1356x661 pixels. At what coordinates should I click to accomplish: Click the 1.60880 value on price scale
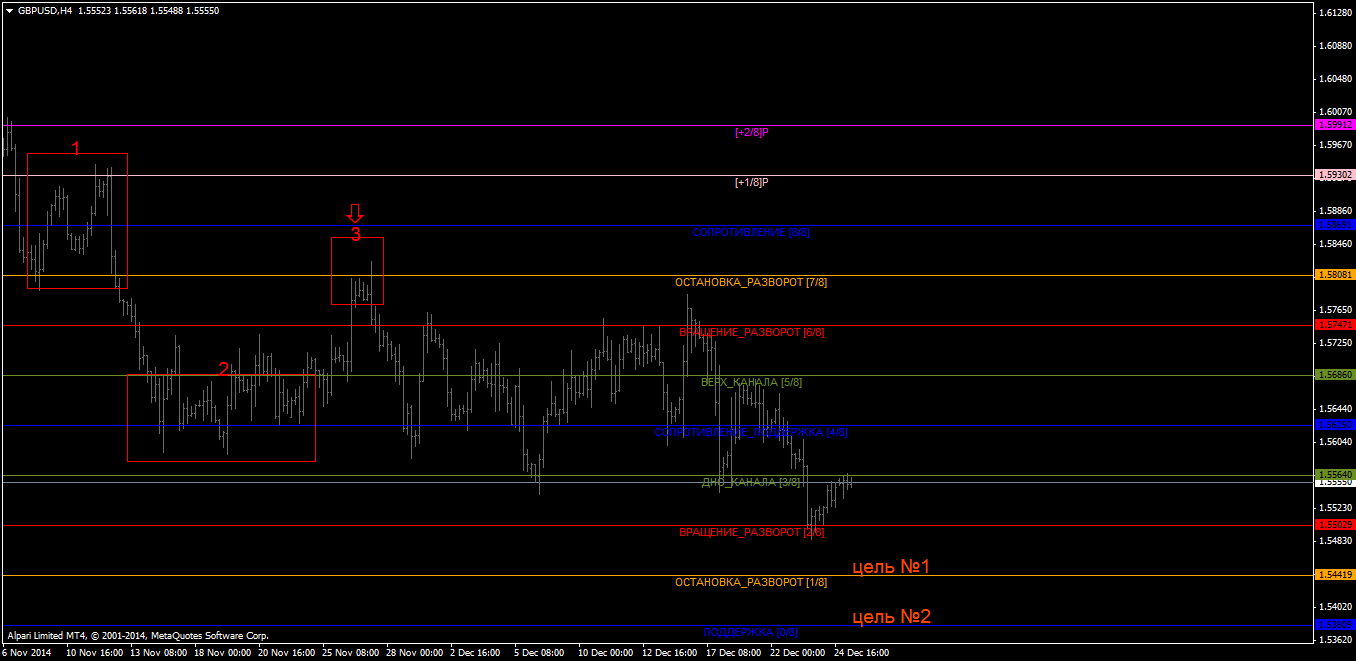tap(1336, 46)
